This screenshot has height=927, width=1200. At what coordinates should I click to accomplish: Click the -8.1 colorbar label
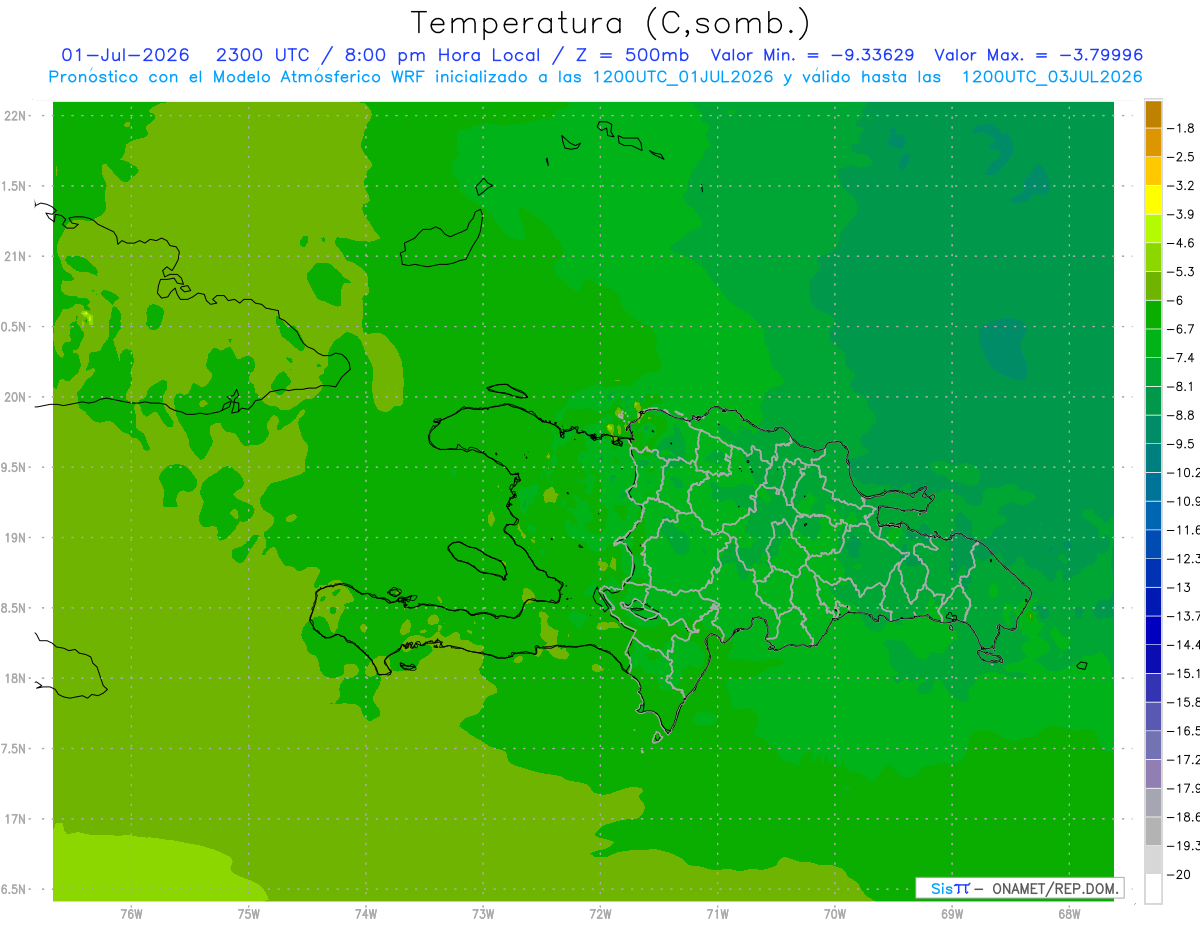pyautogui.click(x=1182, y=386)
